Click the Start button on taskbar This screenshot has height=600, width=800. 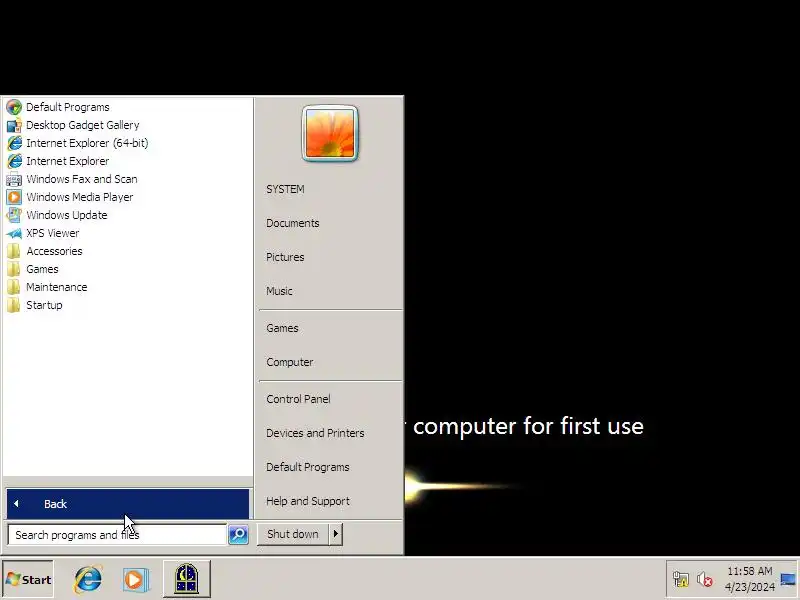[28, 579]
